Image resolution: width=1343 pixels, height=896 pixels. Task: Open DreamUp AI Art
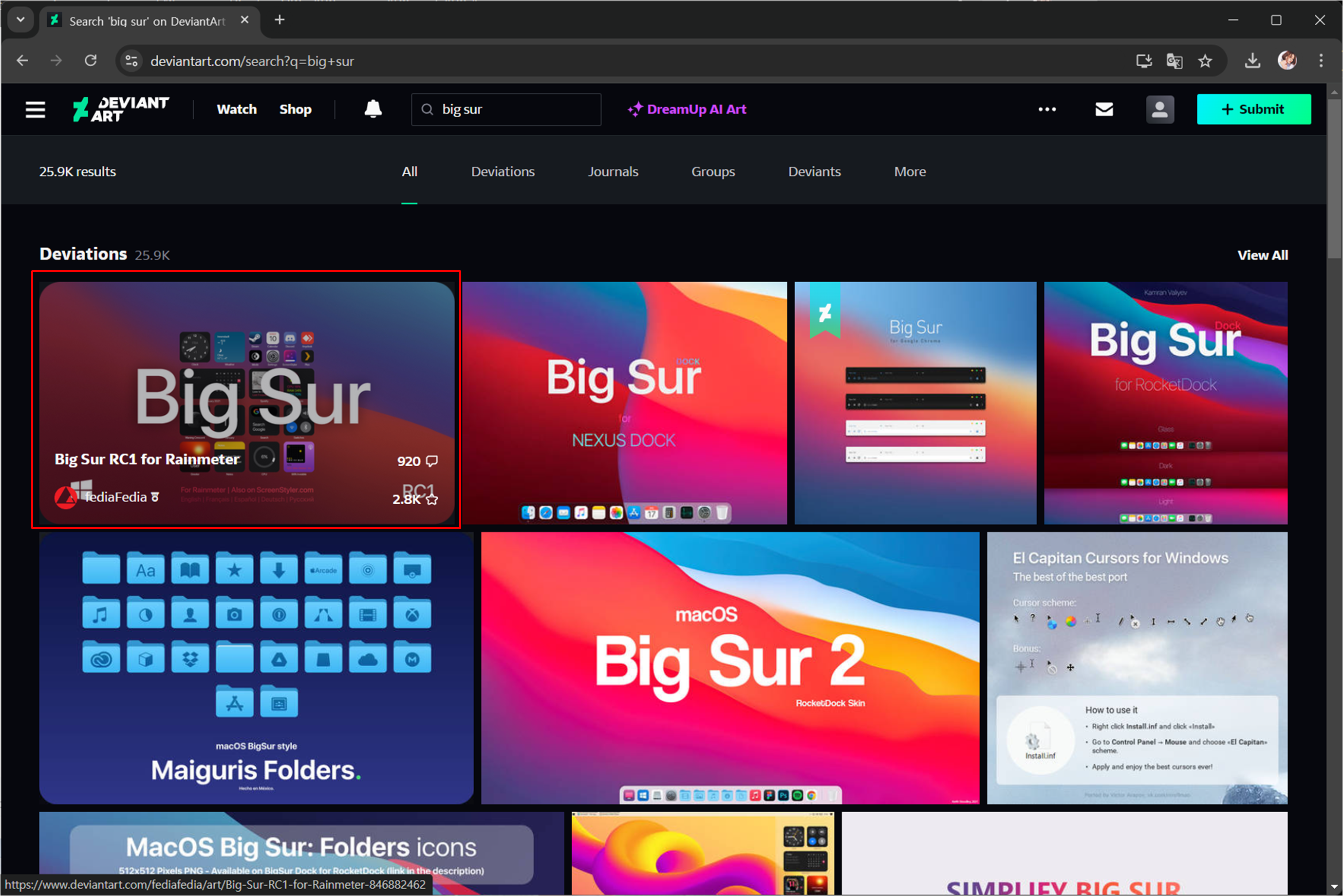pyautogui.click(x=687, y=109)
